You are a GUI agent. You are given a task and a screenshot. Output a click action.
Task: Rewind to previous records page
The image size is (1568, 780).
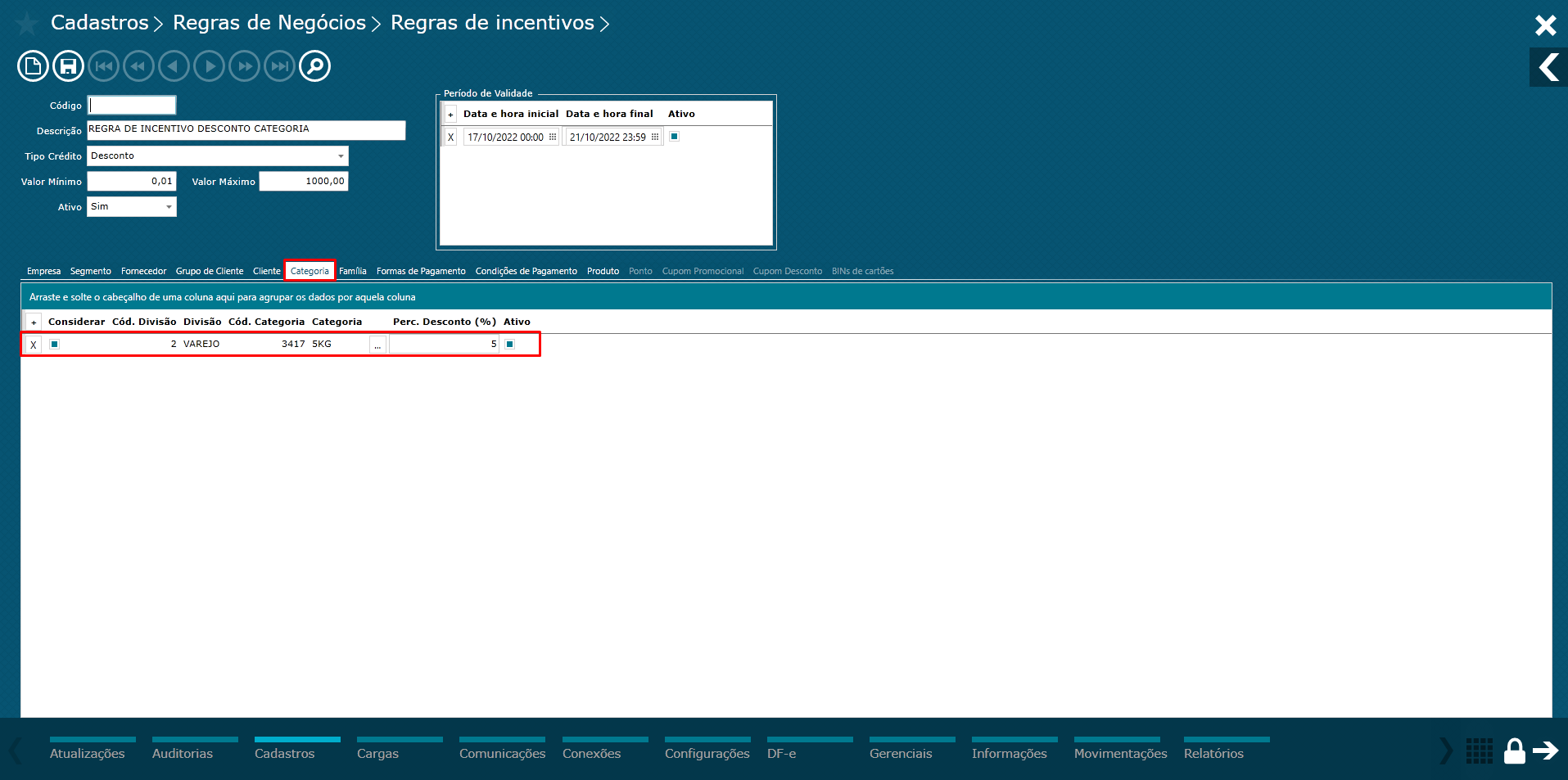pyautogui.click(x=139, y=66)
